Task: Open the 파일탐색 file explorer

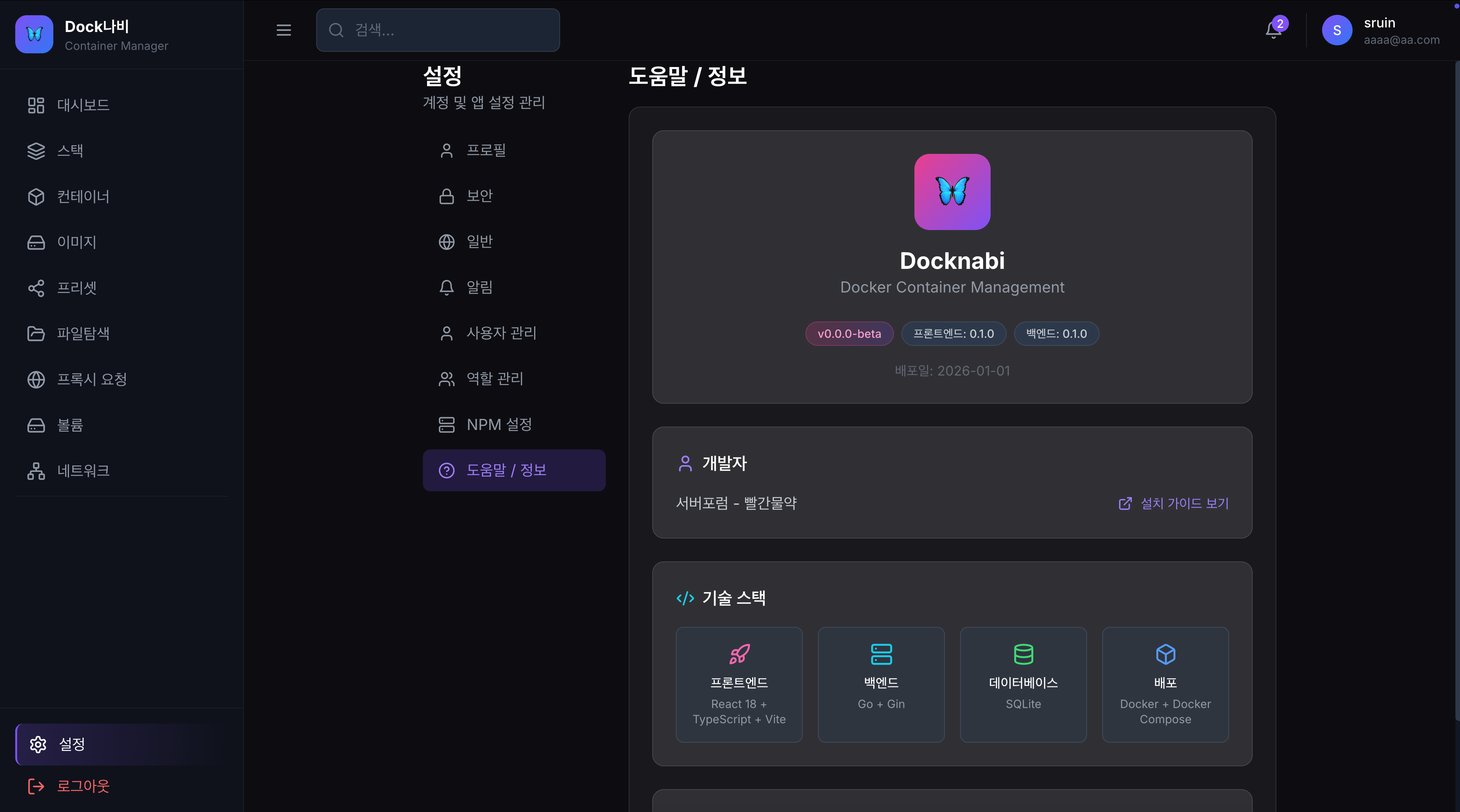Action: pos(83,334)
